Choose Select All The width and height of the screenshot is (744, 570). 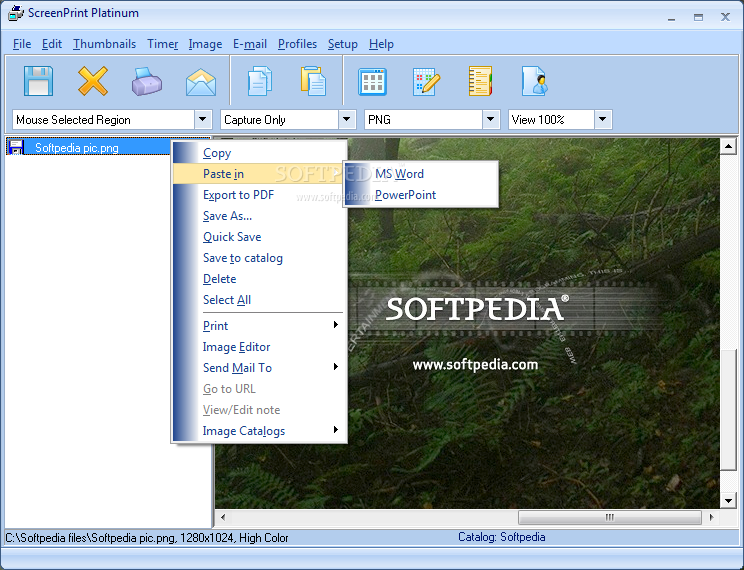[x=260, y=299]
